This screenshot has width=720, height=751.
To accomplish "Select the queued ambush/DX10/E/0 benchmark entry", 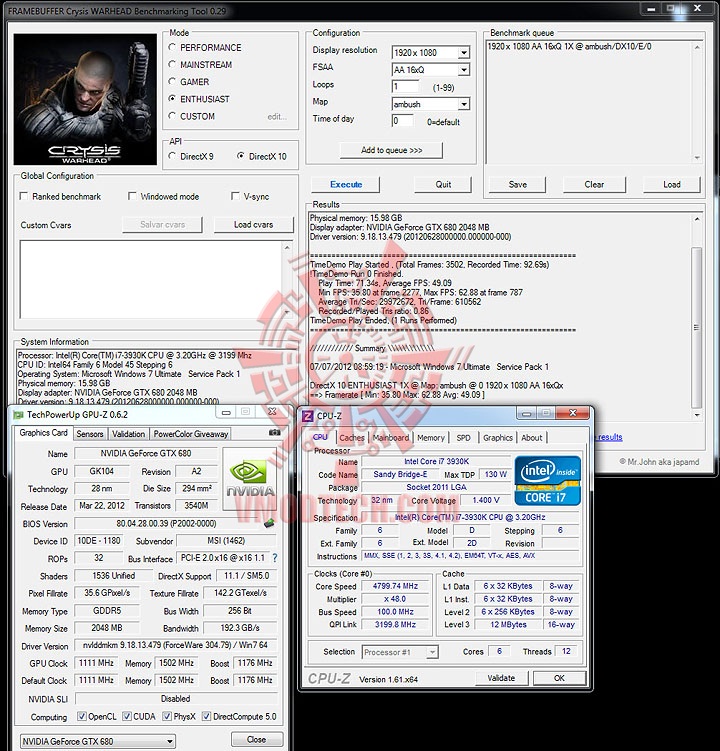I will pyautogui.click(x=570, y=46).
